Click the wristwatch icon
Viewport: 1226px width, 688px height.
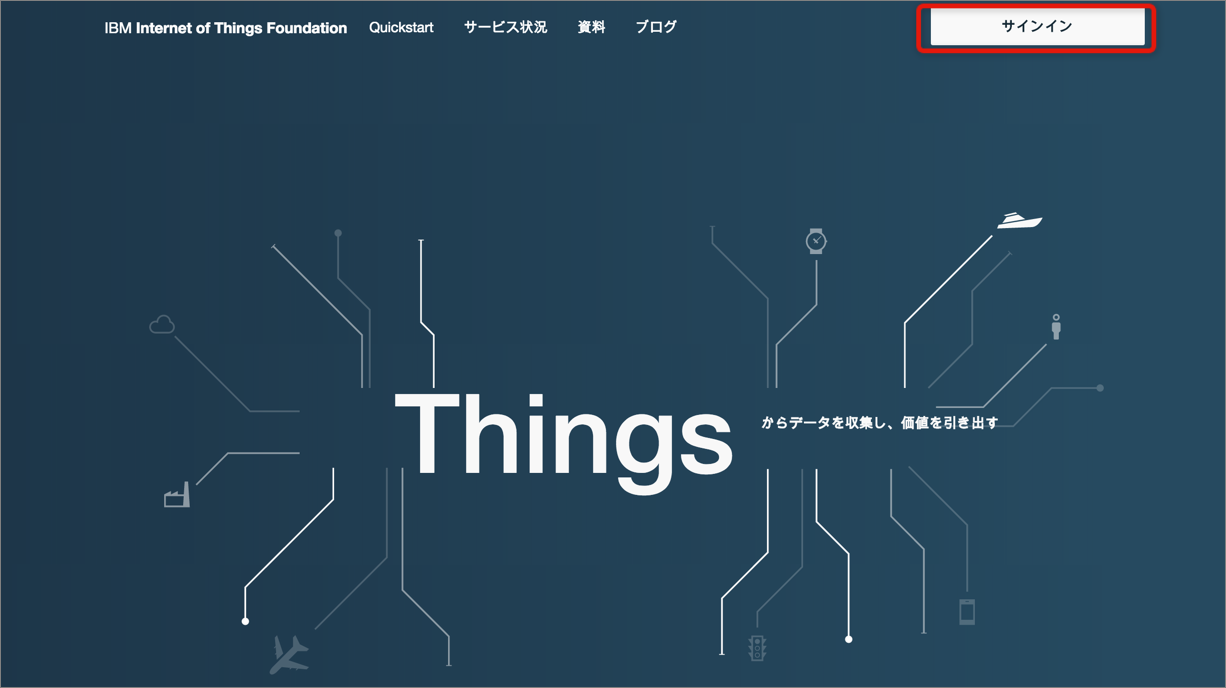(x=816, y=241)
